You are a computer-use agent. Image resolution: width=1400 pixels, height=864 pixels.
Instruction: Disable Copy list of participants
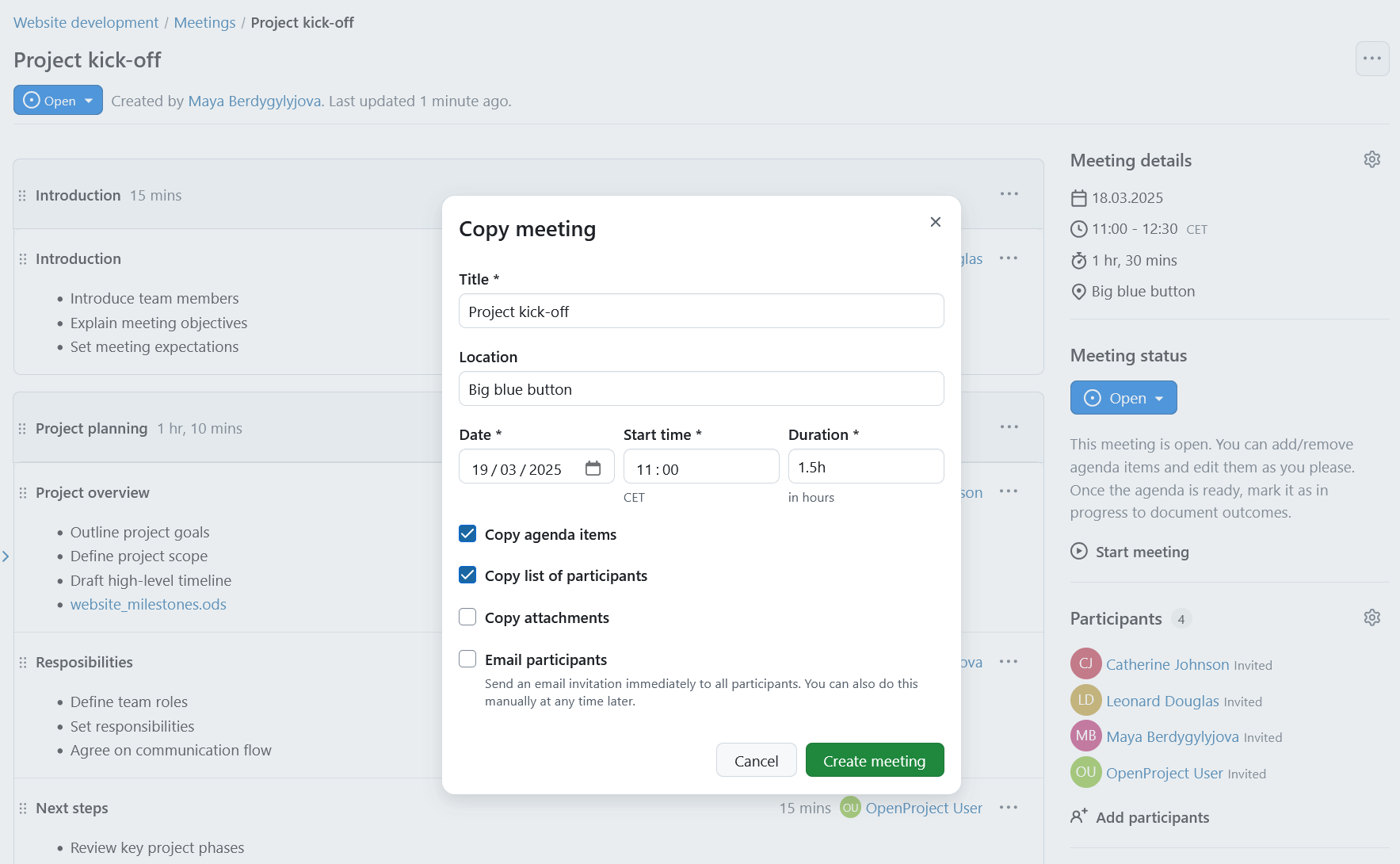click(x=467, y=575)
